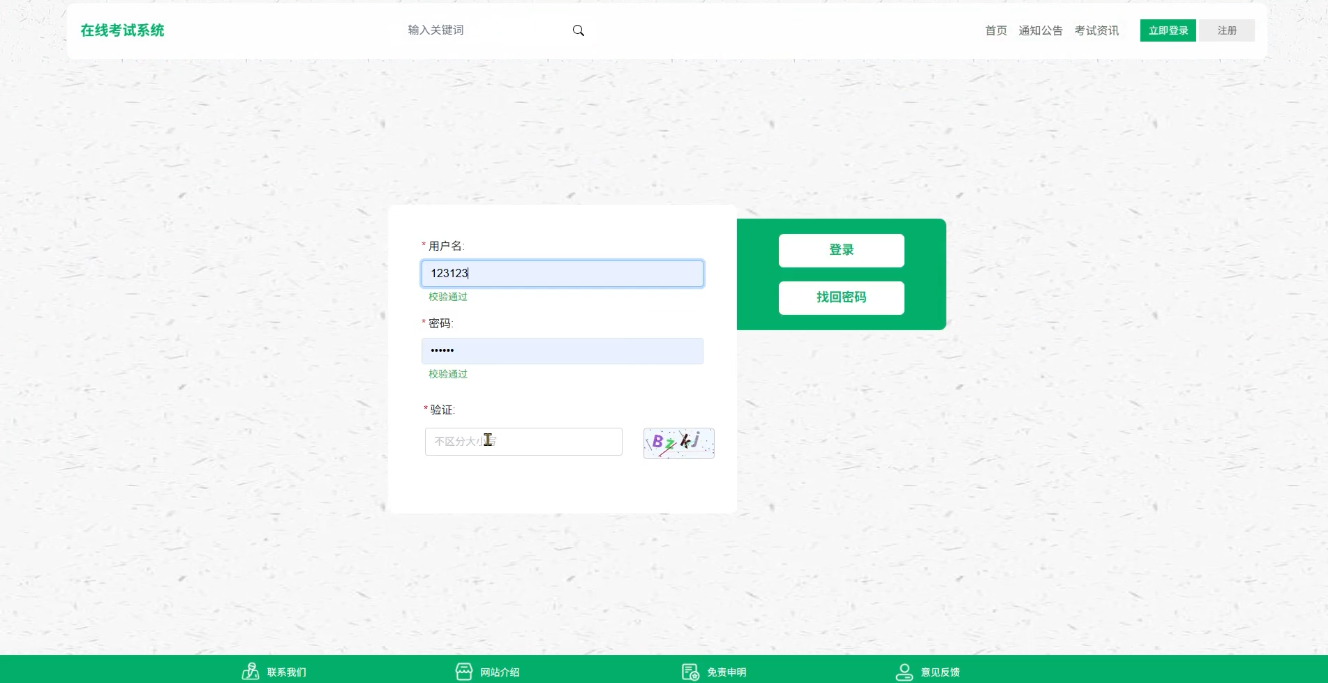Click the 在线考试系统 site logo
Viewport: 1328px width, 683px height.
[x=123, y=31]
